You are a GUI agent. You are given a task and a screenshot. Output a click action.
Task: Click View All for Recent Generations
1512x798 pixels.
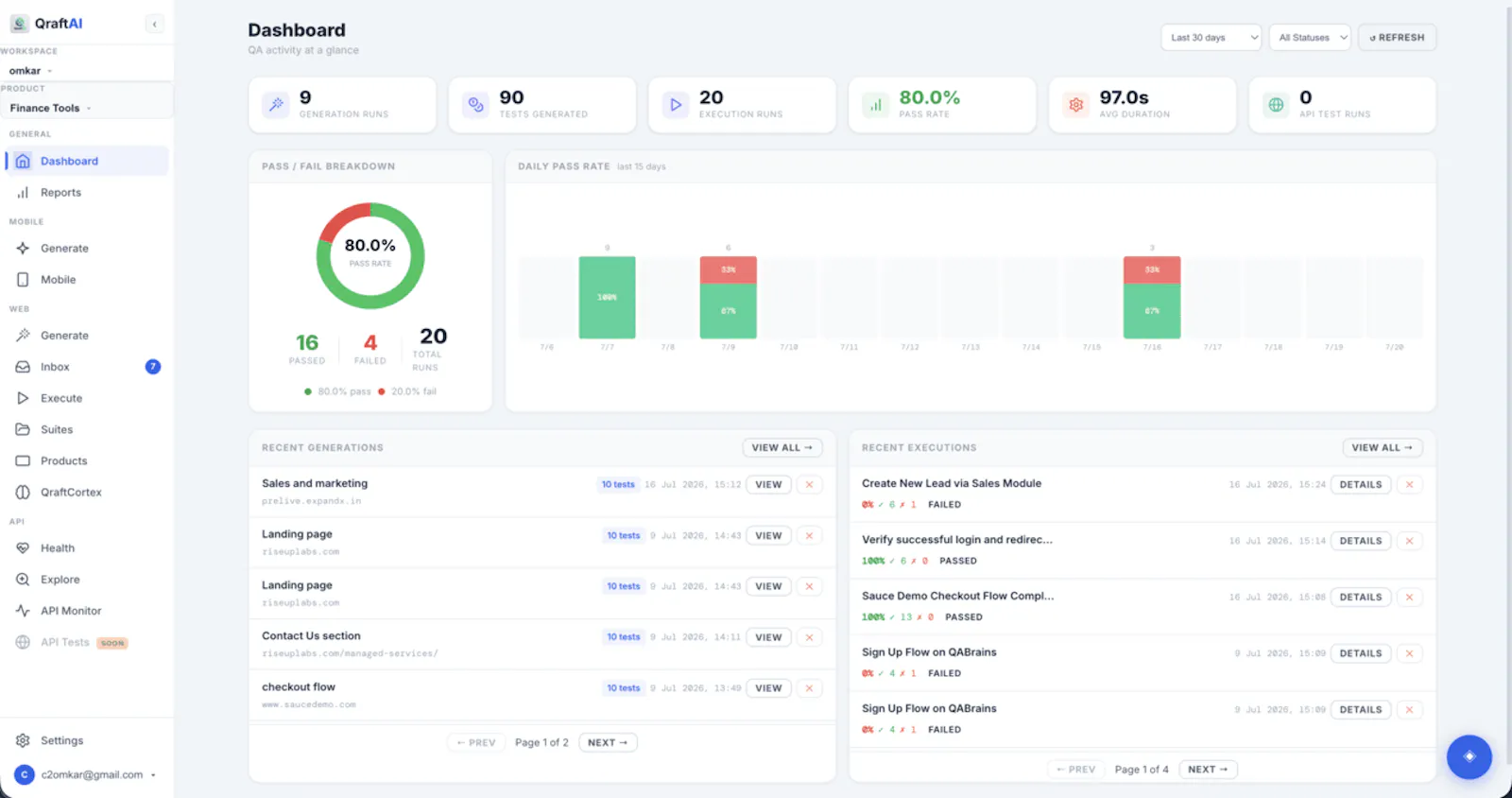coord(782,448)
